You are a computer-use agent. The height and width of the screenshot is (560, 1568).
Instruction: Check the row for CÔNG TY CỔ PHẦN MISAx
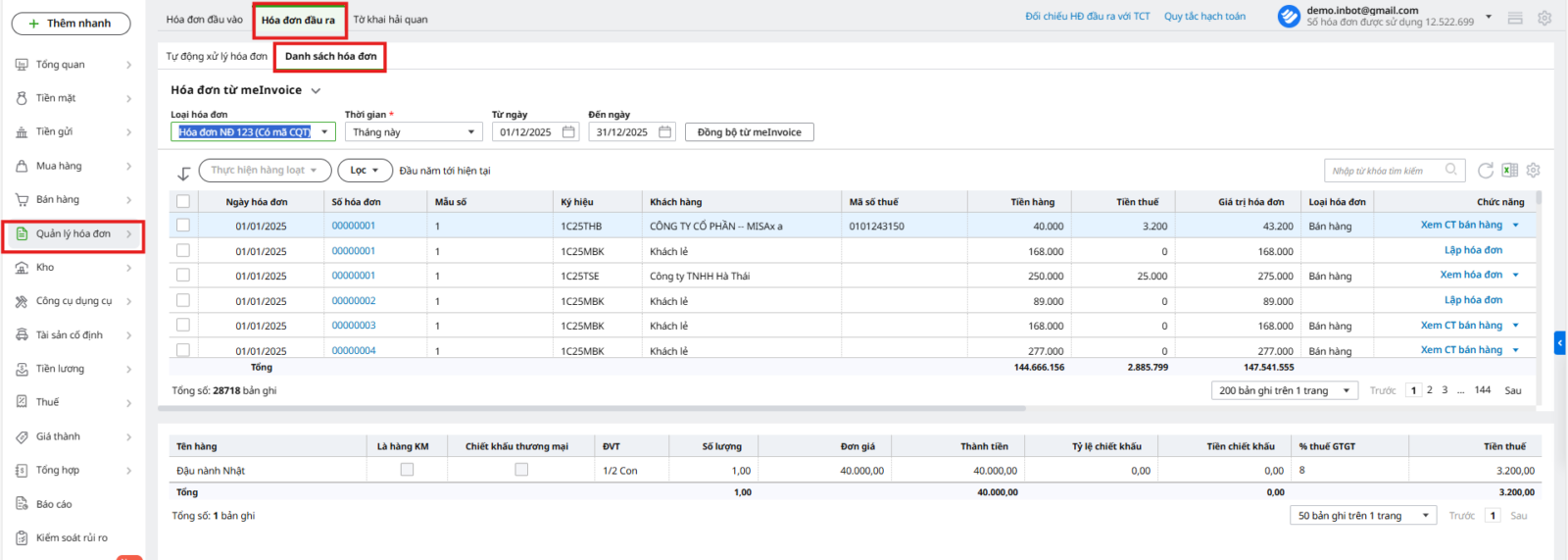click(183, 226)
